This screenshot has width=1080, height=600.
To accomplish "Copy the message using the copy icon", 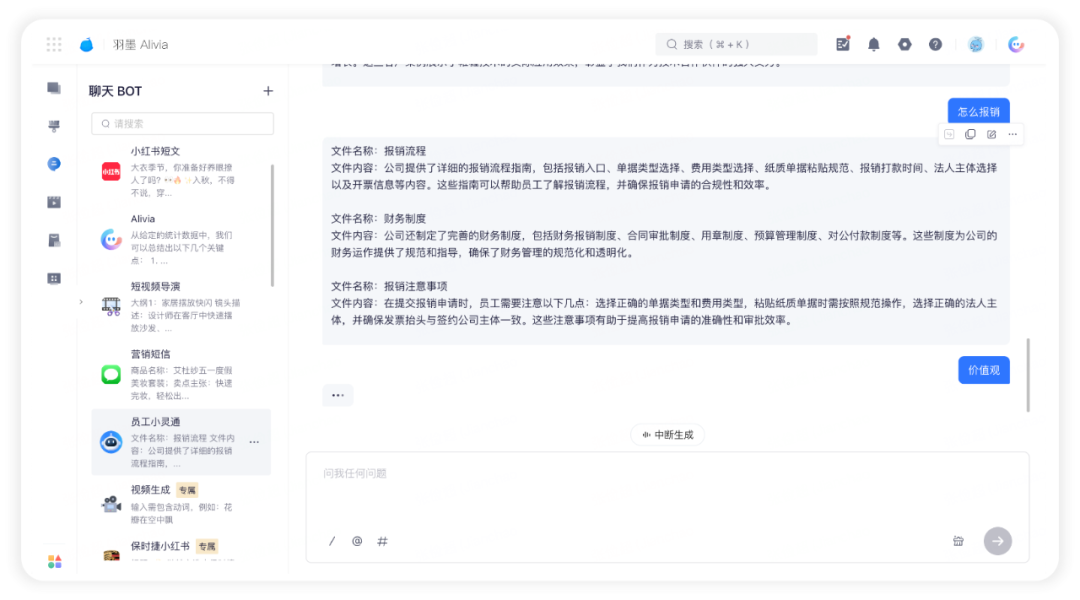I will pyautogui.click(x=970, y=134).
